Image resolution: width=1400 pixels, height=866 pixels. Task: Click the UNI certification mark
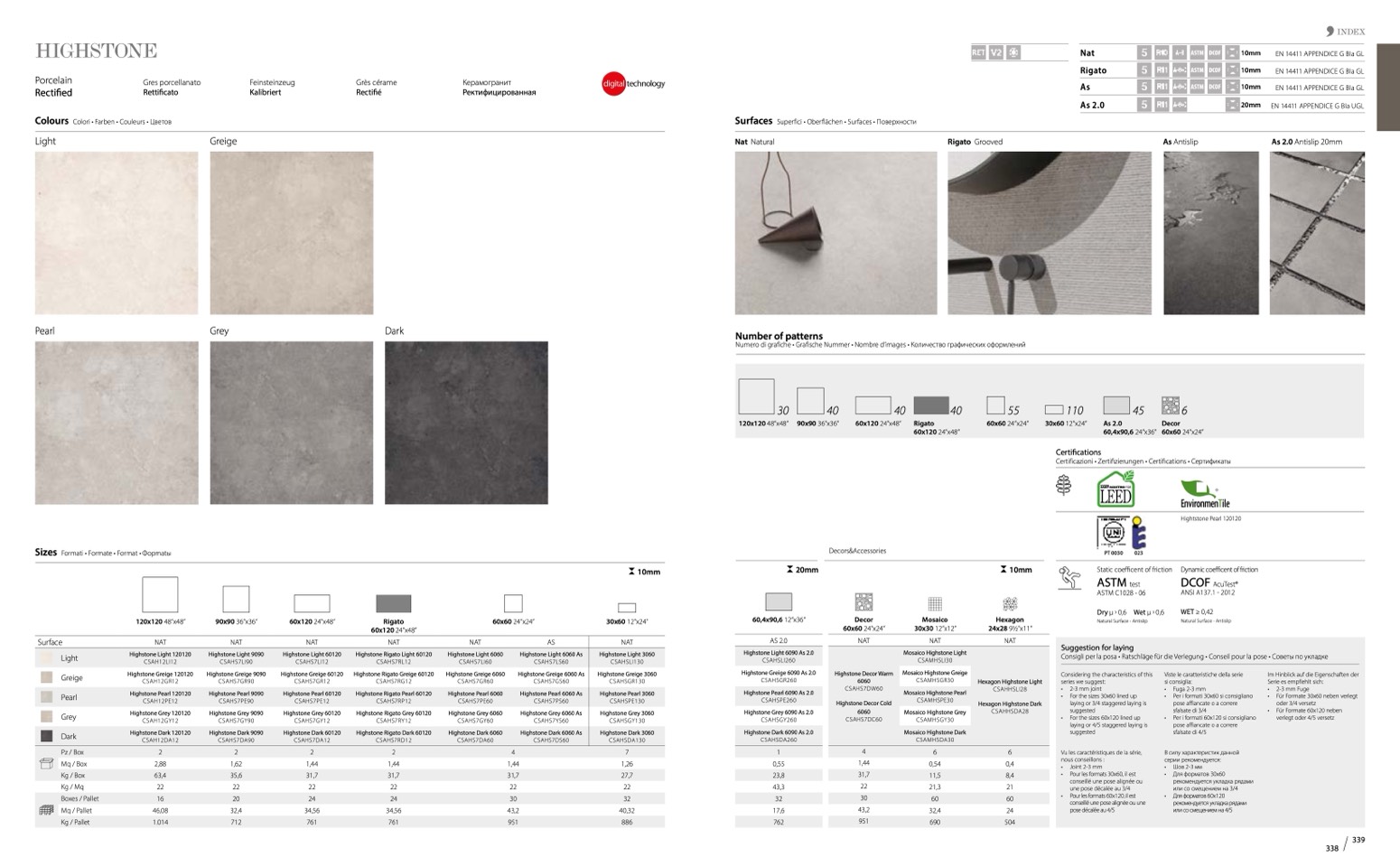coord(1113,531)
